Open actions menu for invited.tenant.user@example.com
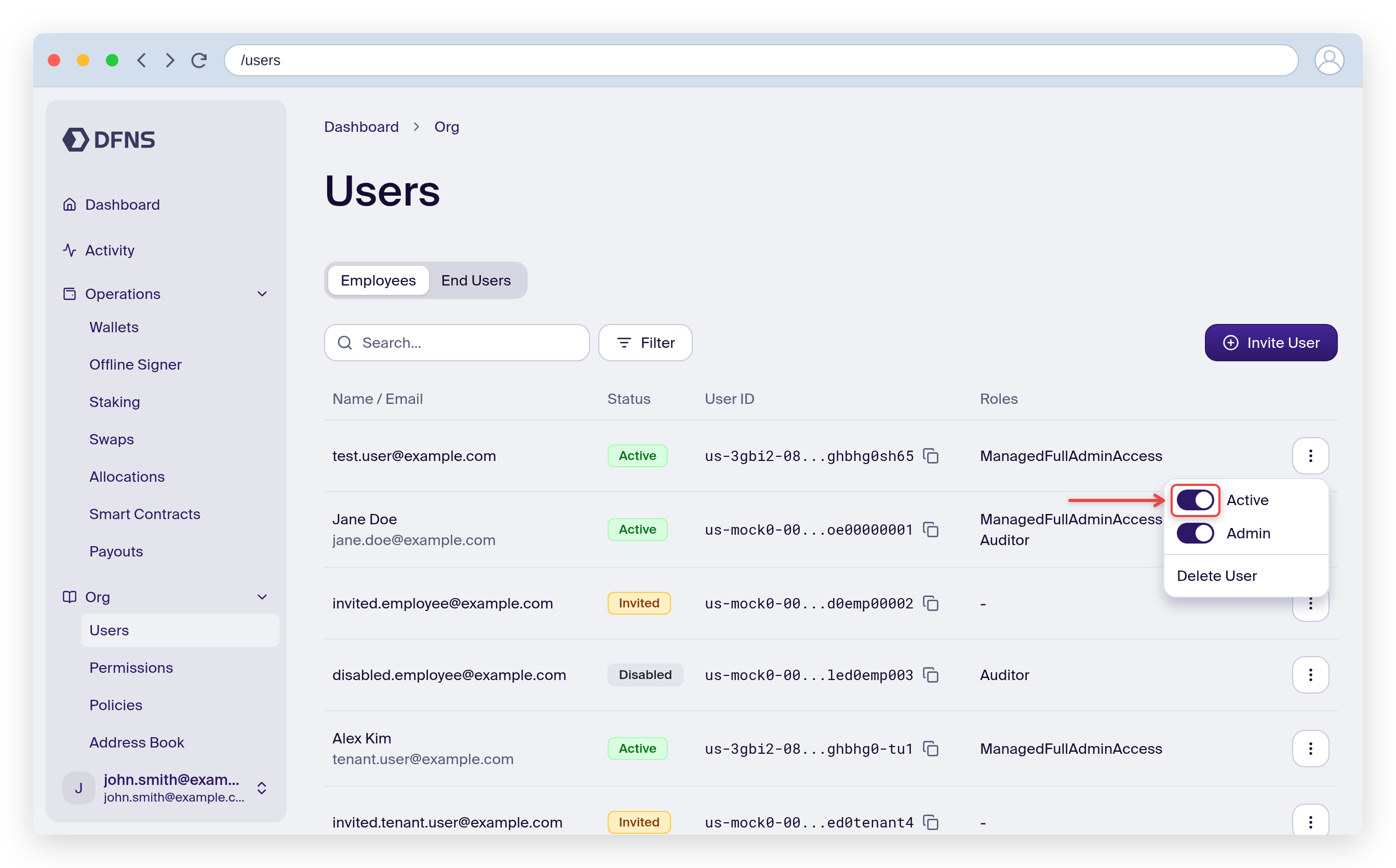The width and height of the screenshot is (1396, 868). coord(1310,821)
